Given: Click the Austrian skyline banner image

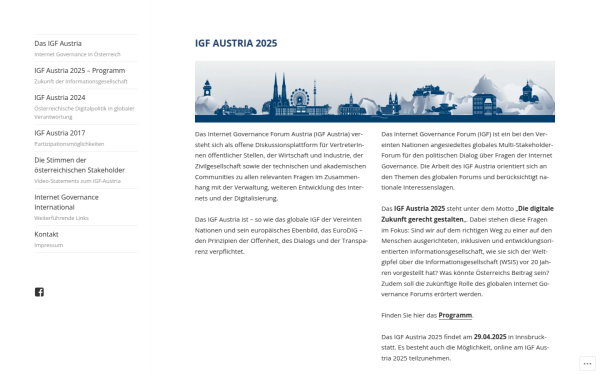Looking at the screenshot, I should tap(375, 91).
